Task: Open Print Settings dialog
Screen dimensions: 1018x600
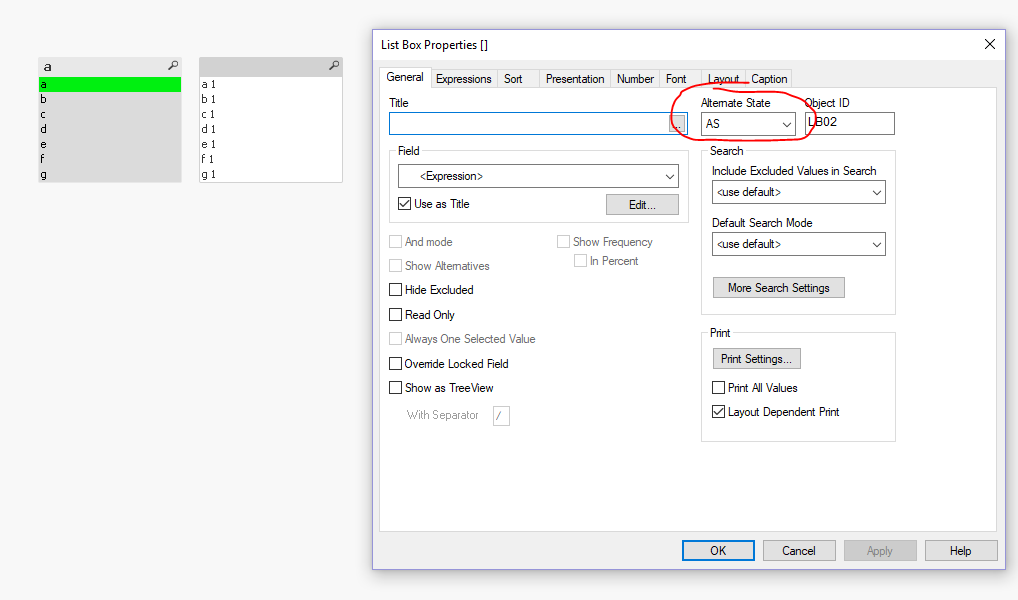Action: tap(756, 359)
